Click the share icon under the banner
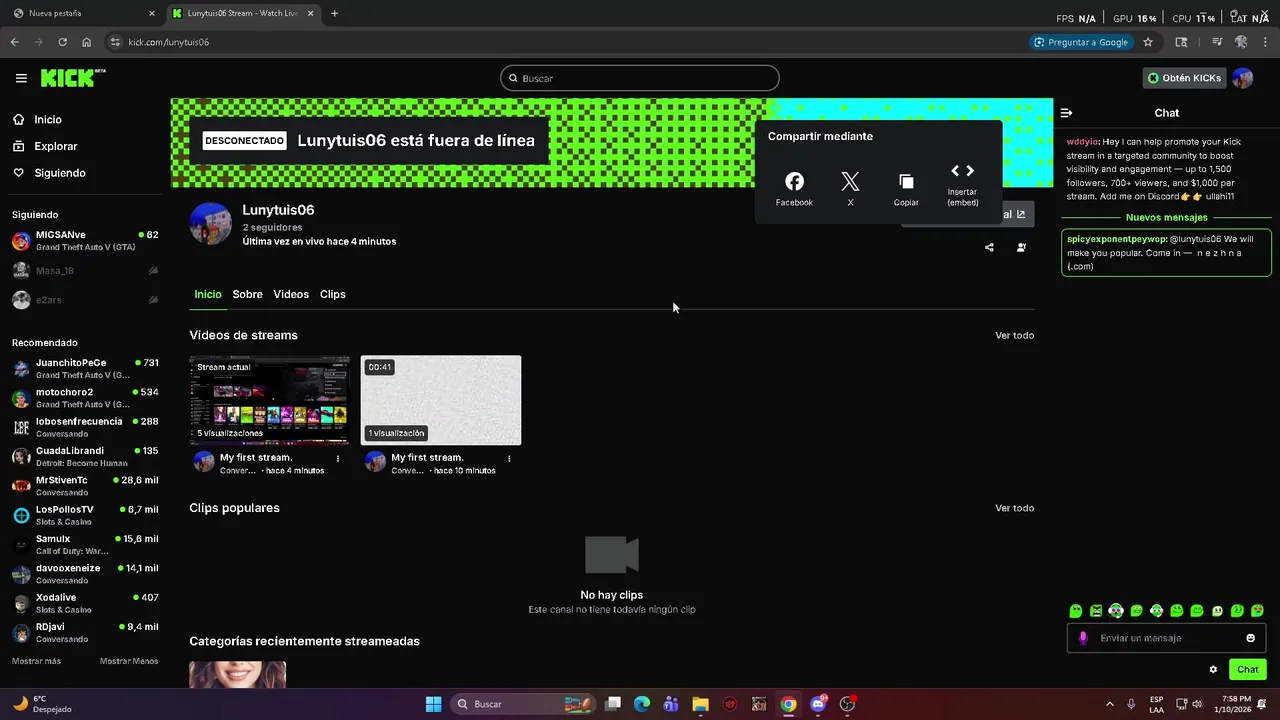The image size is (1280, 720). (989, 247)
